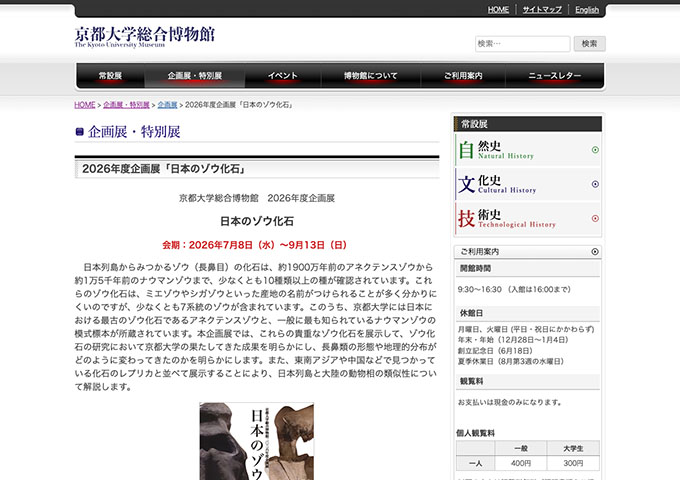
Task: Open the 自然史 Natural History banner
Action: pos(528,150)
